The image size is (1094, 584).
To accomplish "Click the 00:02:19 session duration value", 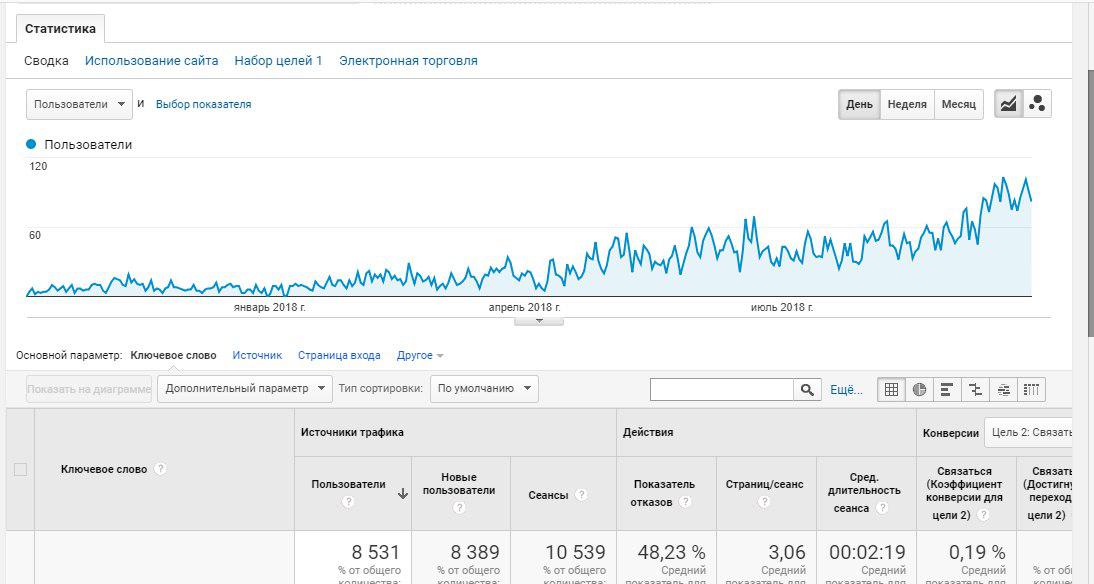I will 867,553.
